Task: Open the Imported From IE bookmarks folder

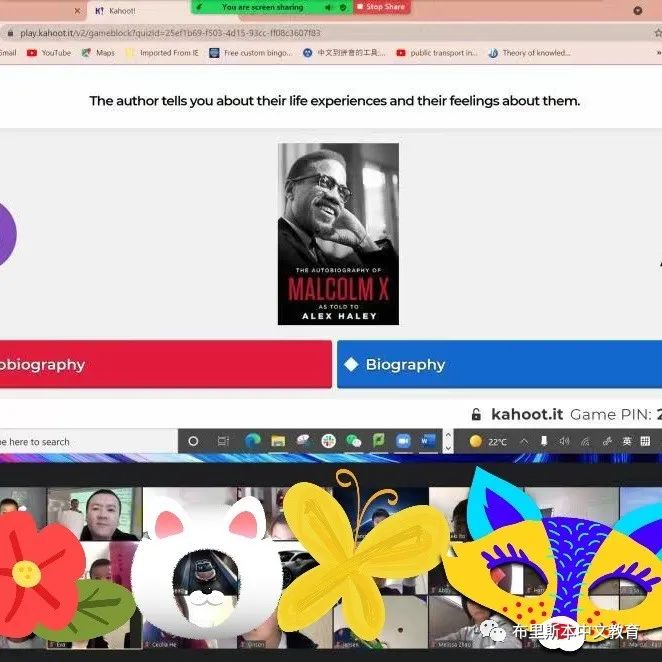Action: 162,53
